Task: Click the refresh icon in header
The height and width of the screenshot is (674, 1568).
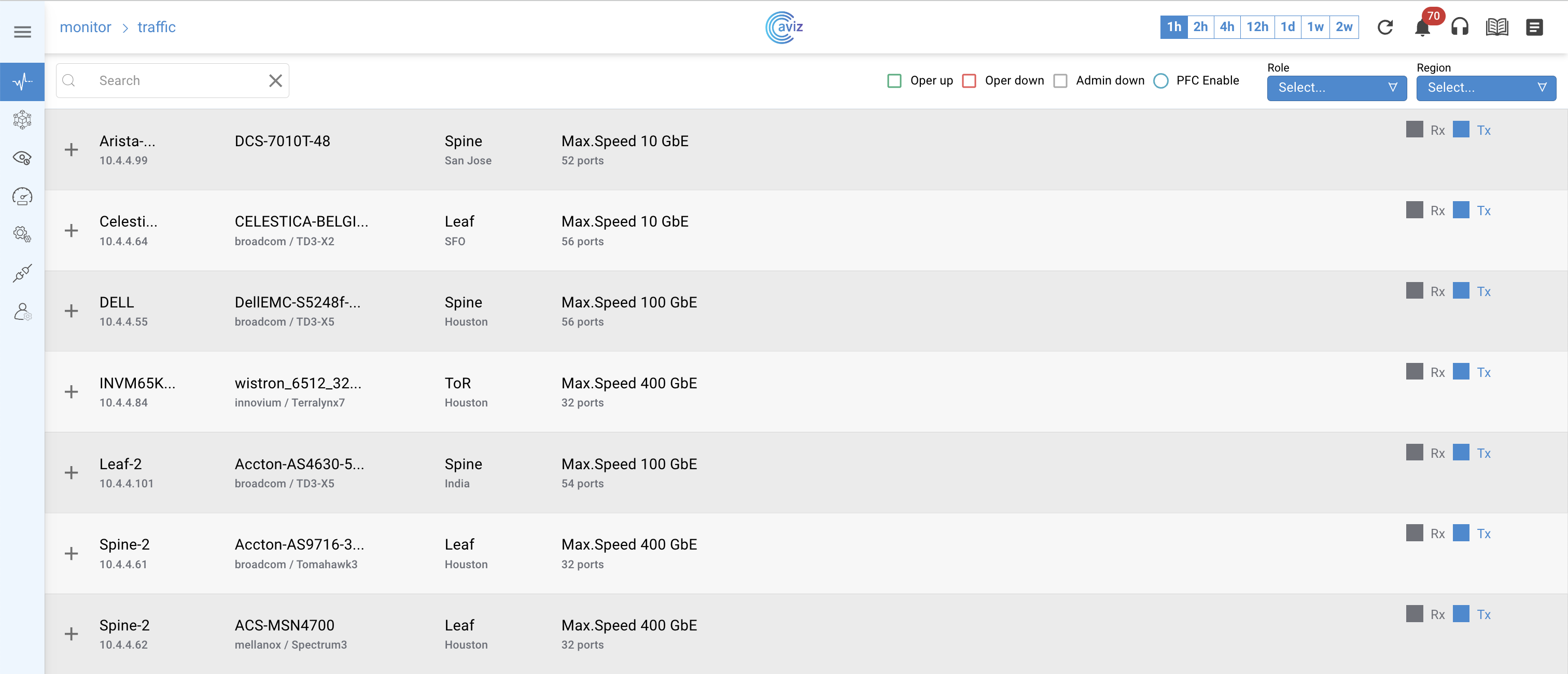Action: (1385, 27)
